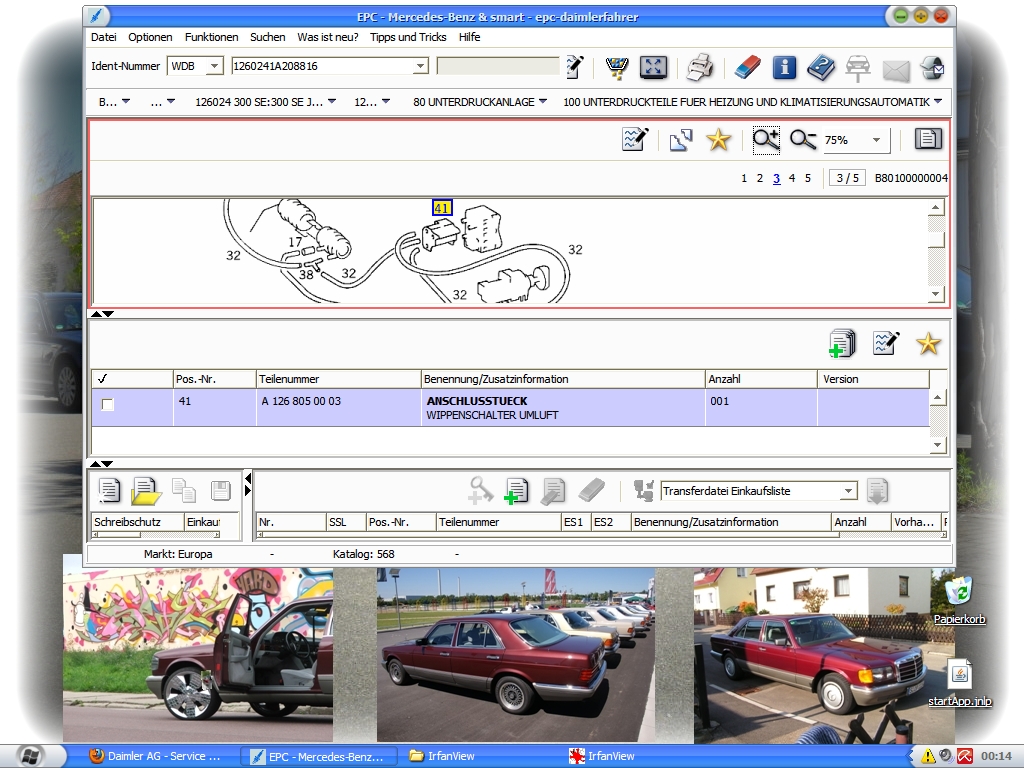Click the fullscreen expand arrows icon
Image resolution: width=1024 pixels, height=768 pixels.
[653, 67]
